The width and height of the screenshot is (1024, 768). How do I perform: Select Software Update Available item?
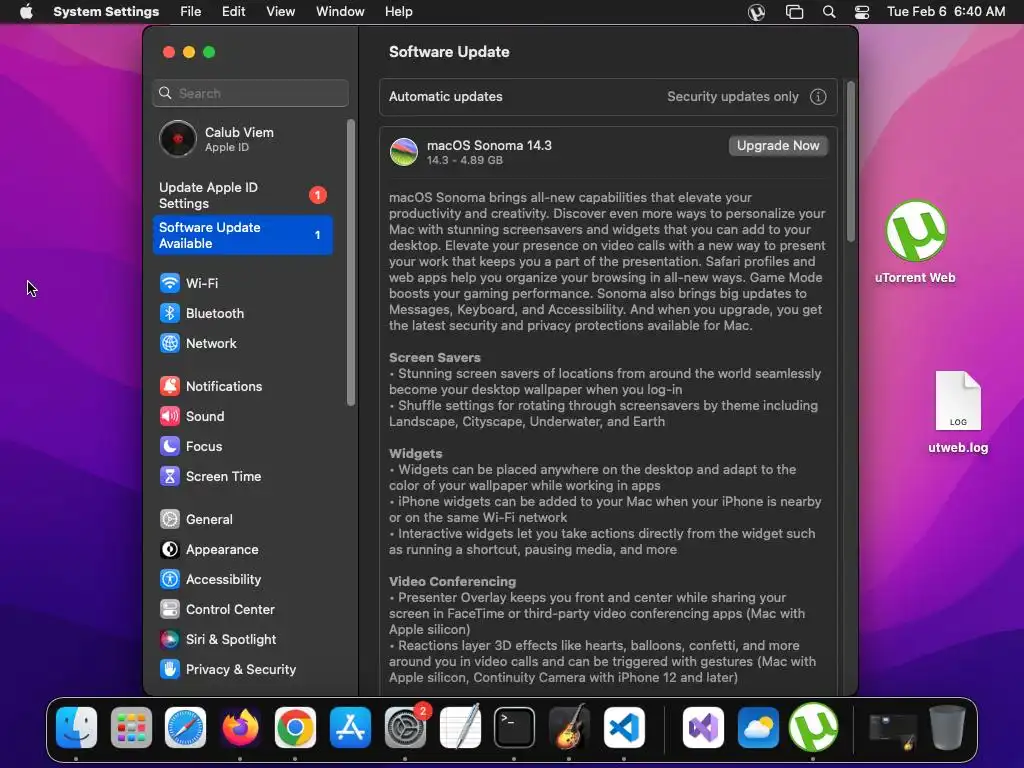click(x=243, y=235)
